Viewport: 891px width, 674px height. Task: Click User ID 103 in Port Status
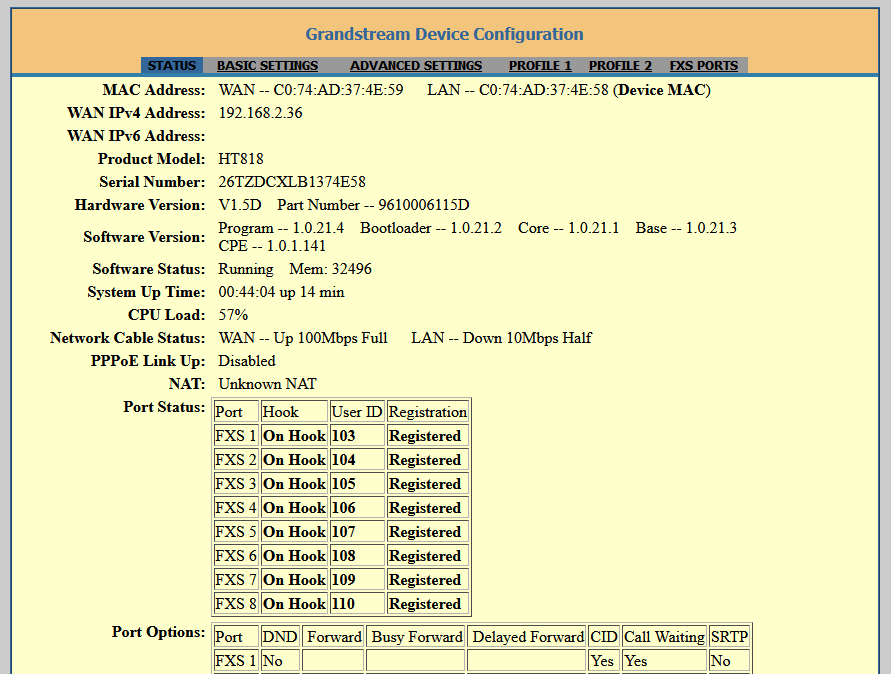point(344,436)
